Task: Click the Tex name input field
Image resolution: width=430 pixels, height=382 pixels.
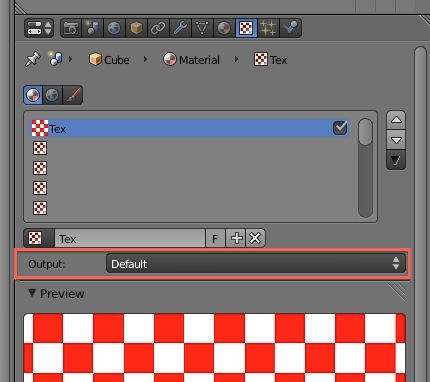Action: coord(130,238)
